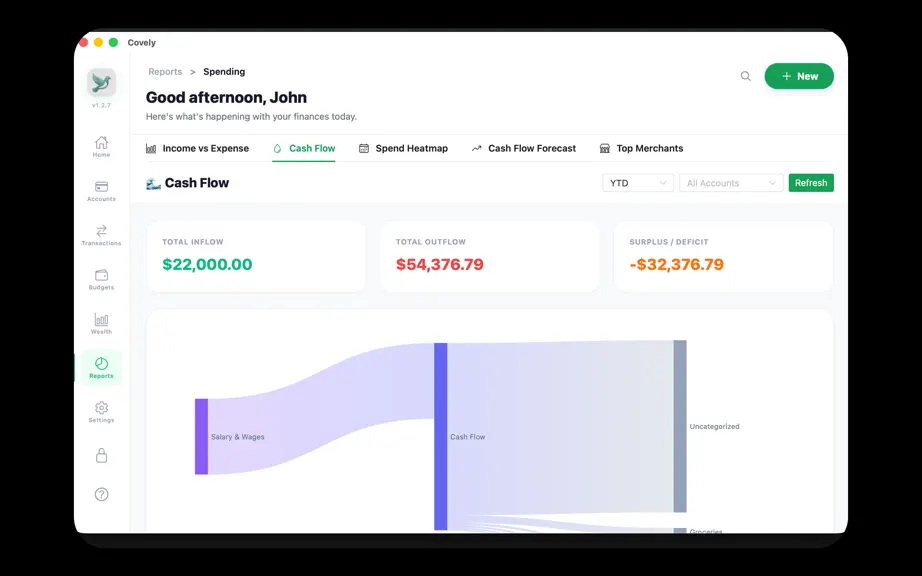Click the green Refresh button
Viewport: 922px width, 576px height.
[x=811, y=183]
